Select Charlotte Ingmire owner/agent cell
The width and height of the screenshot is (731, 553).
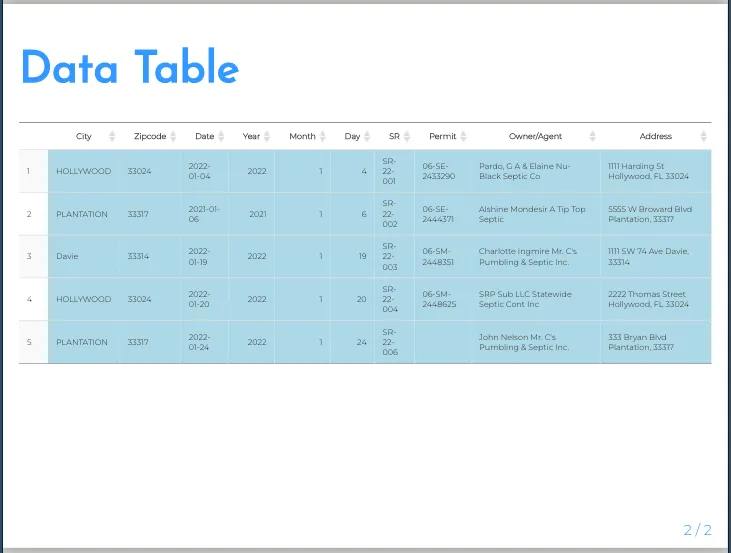point(535,256)
